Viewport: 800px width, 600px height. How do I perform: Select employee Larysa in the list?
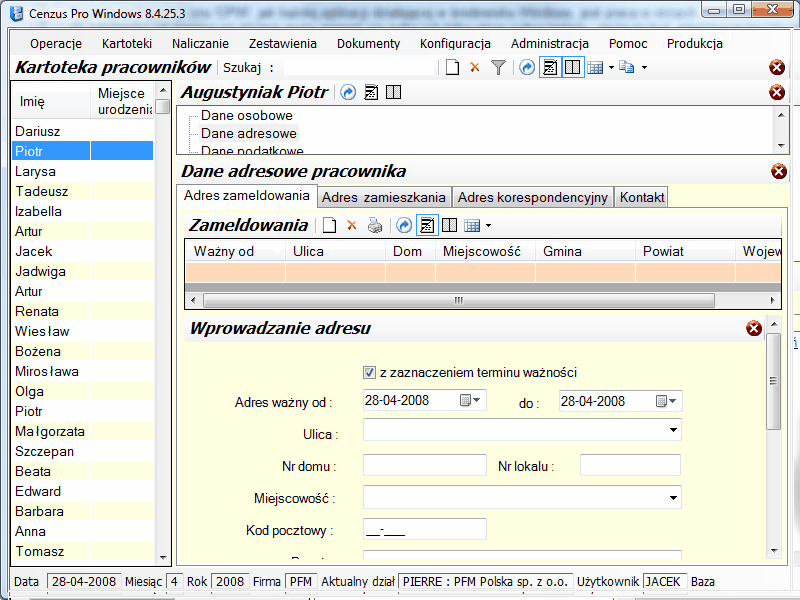[35, 171]
